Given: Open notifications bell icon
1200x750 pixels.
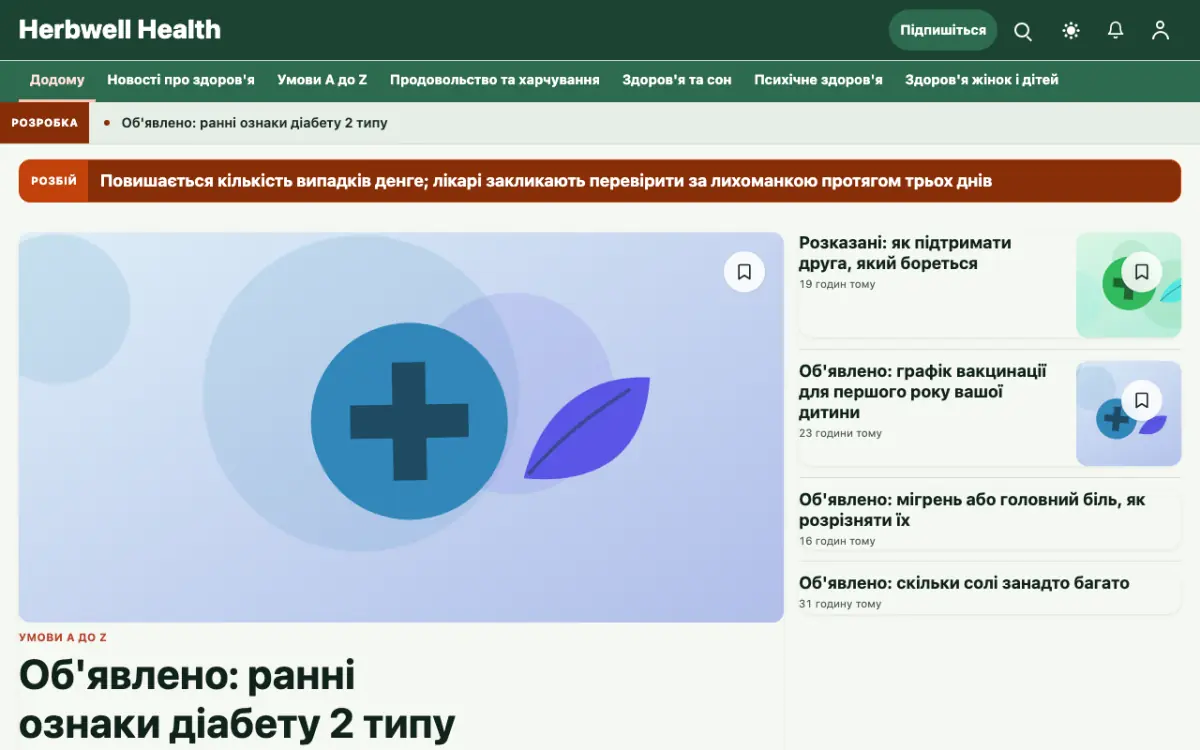Looking at the screenshot, I should pyautogui.click(x=1116, y=31).
